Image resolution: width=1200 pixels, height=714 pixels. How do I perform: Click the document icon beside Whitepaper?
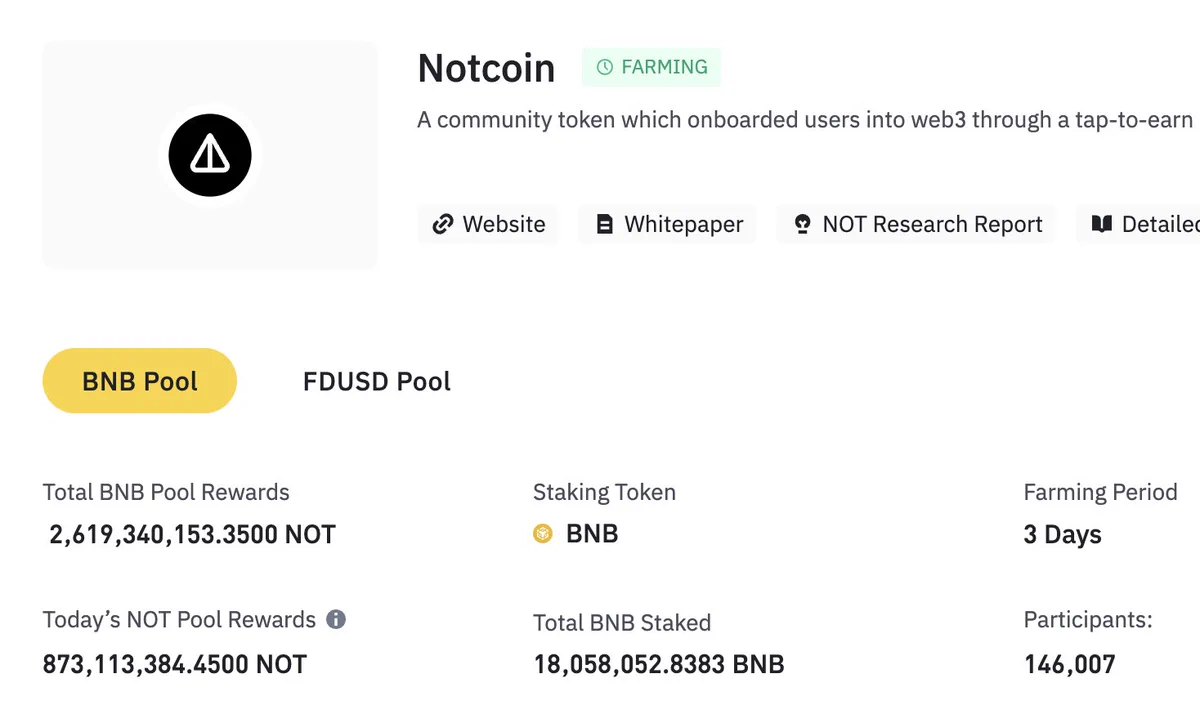pos(604,224)
